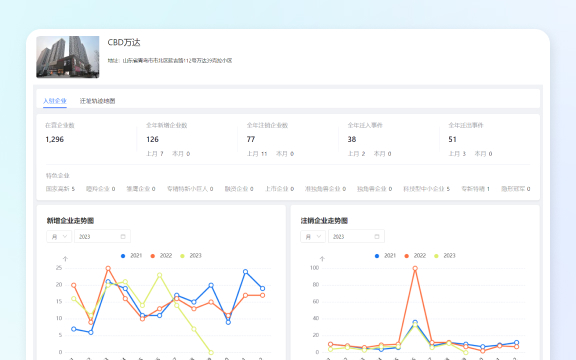Toggle the 2021 legend in 注销企业走势图
The image size is (576, 360).
tap(385, 256)
